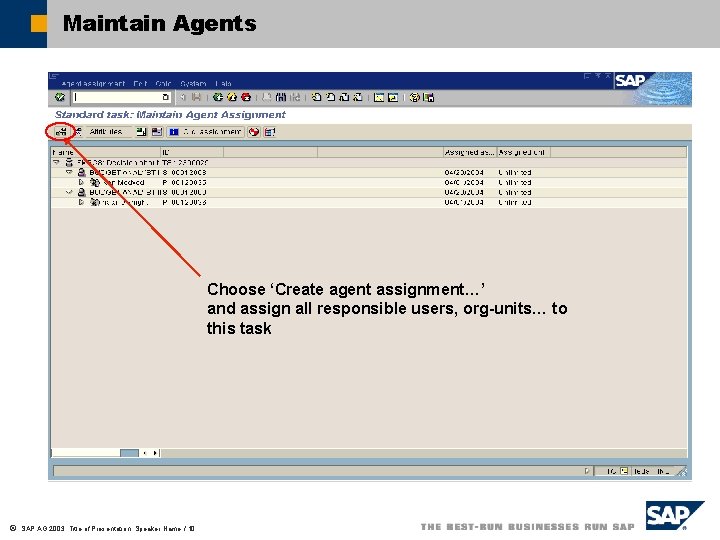720x540 pixels.
Task: Expand the last person row in tree
Action: click(x=81, y=202)
